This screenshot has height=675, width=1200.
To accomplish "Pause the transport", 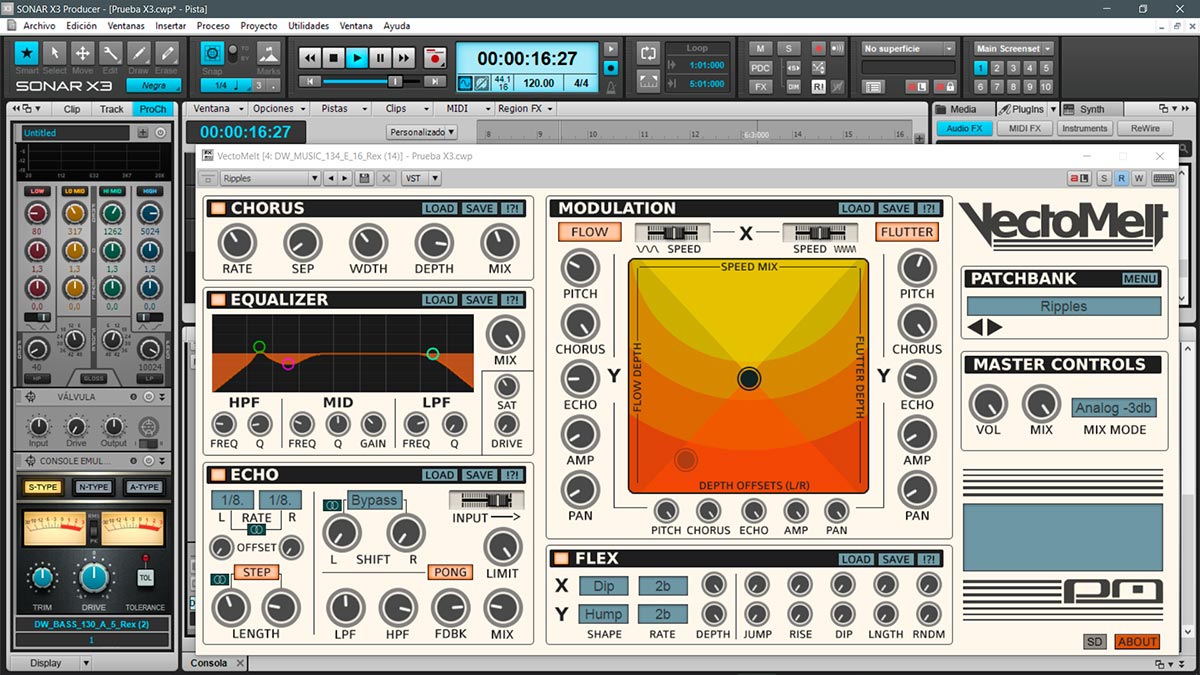I will 380,59.
